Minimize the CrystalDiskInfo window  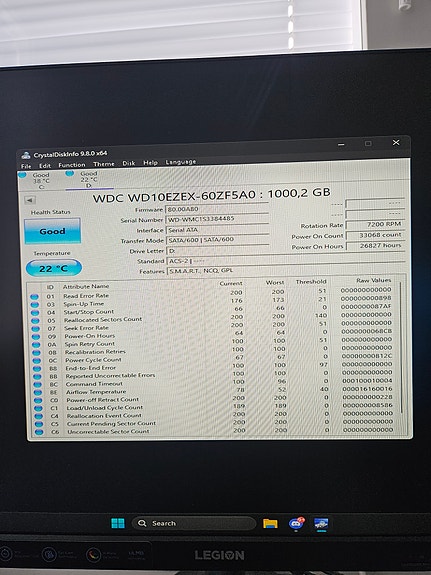[x=341, y=144]
